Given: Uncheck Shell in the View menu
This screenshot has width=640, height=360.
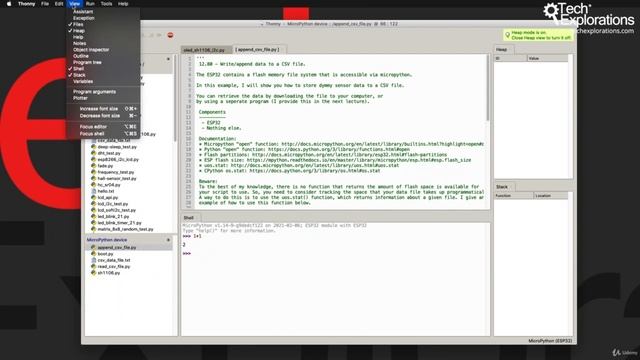Looking at the screenshot, I should [103, 69].
